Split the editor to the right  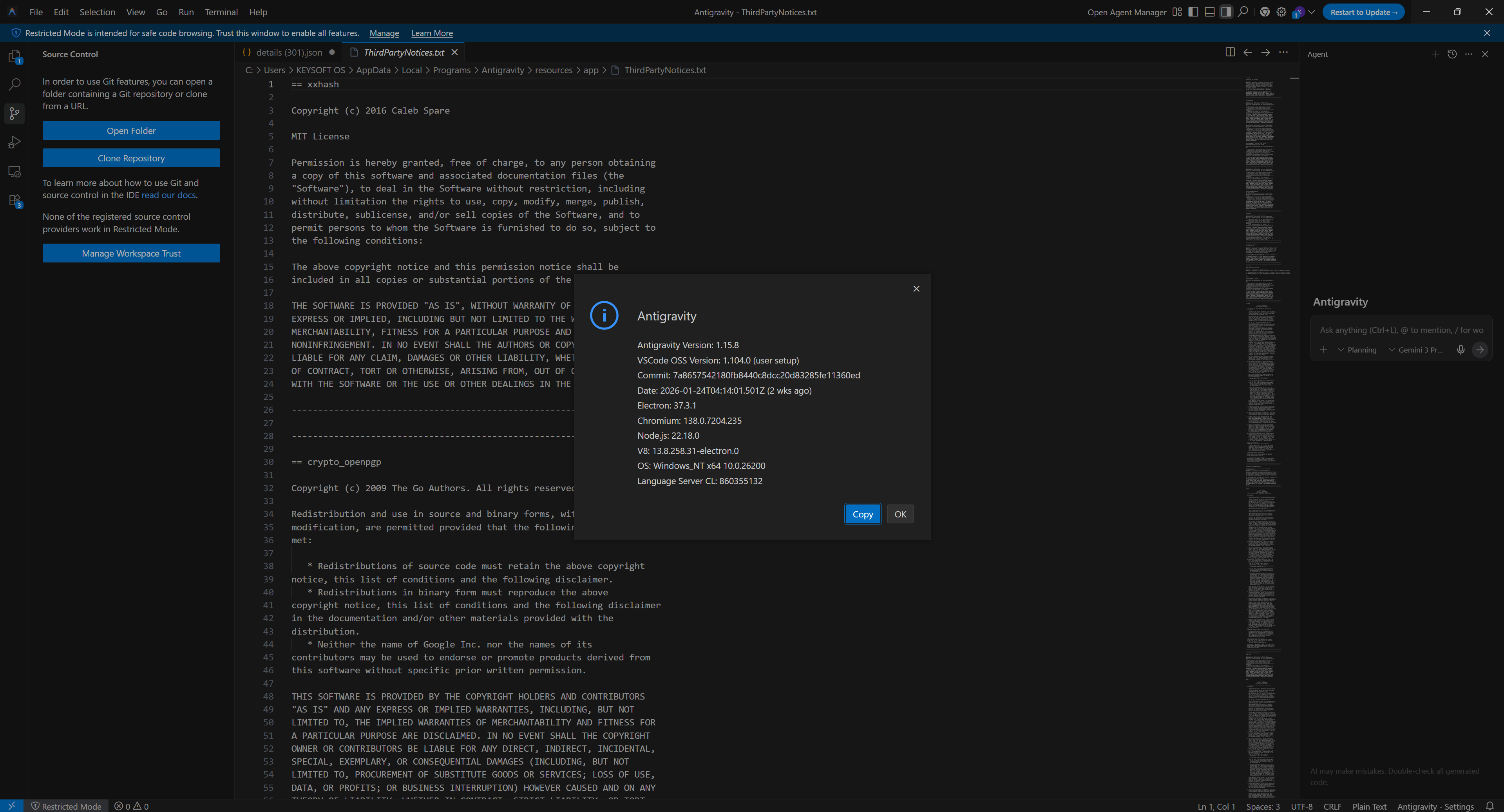(1230, 52)
